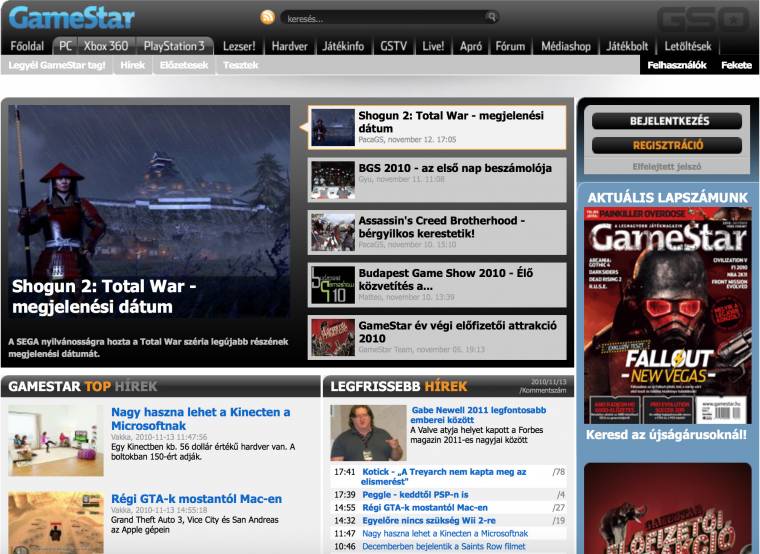Viewport: 760px width, 554px height.
Task: Click the Assassin's Creed small thumbnail
Action: pos(333,232)
